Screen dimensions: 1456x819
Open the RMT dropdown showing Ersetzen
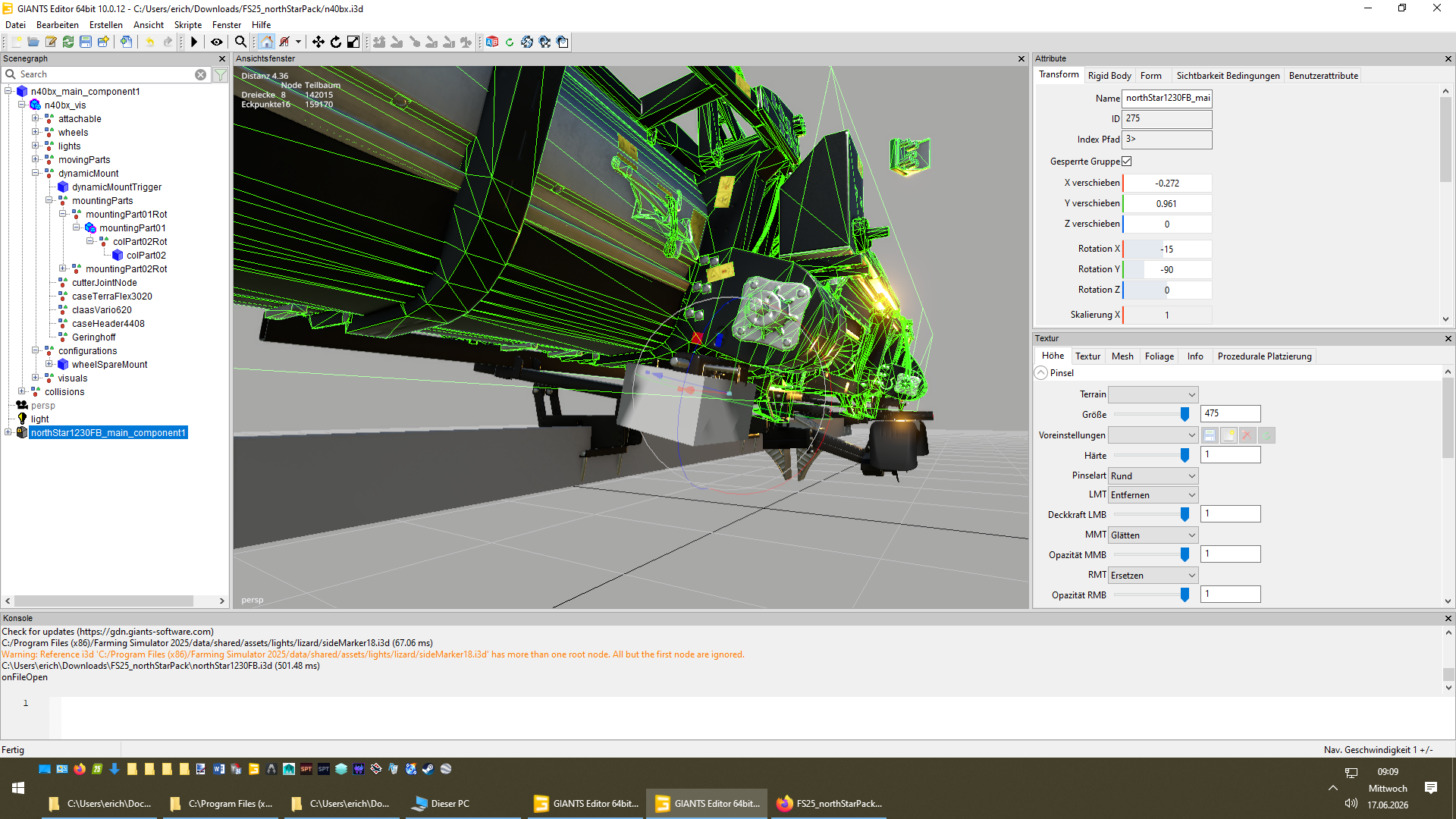(1153, 576)
